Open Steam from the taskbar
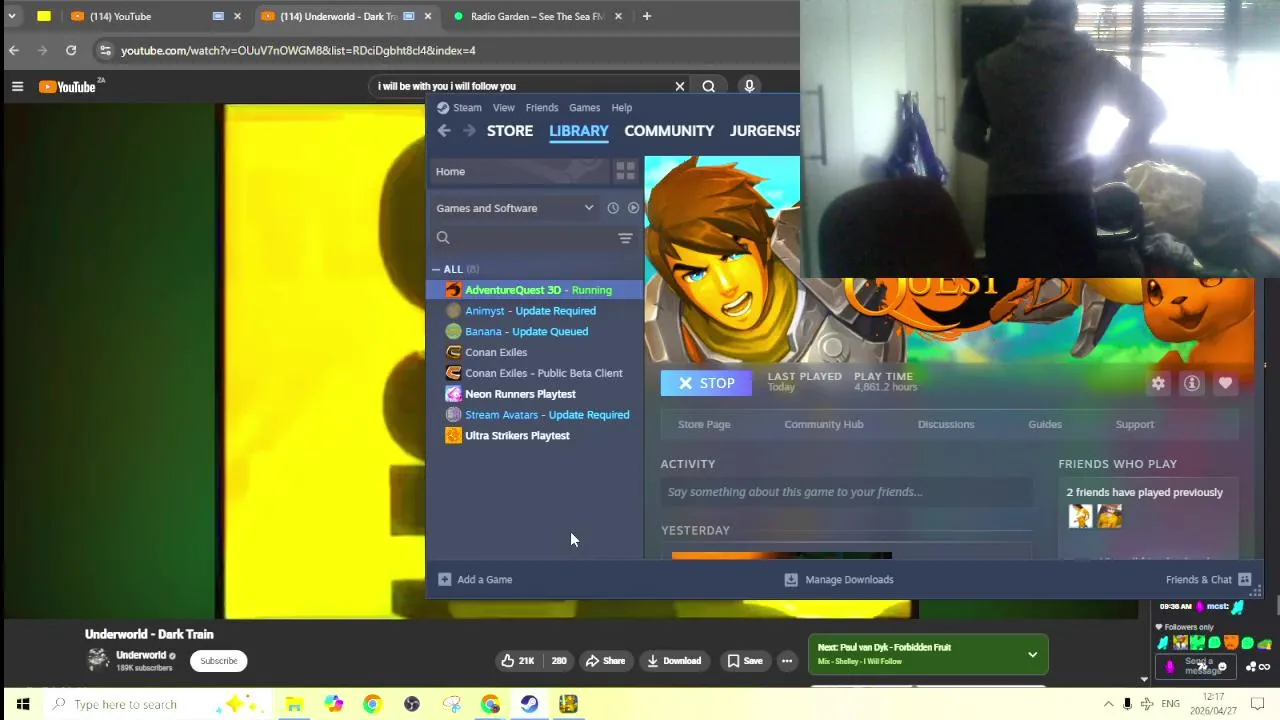1280x720 pixels. tap(529, 704)
